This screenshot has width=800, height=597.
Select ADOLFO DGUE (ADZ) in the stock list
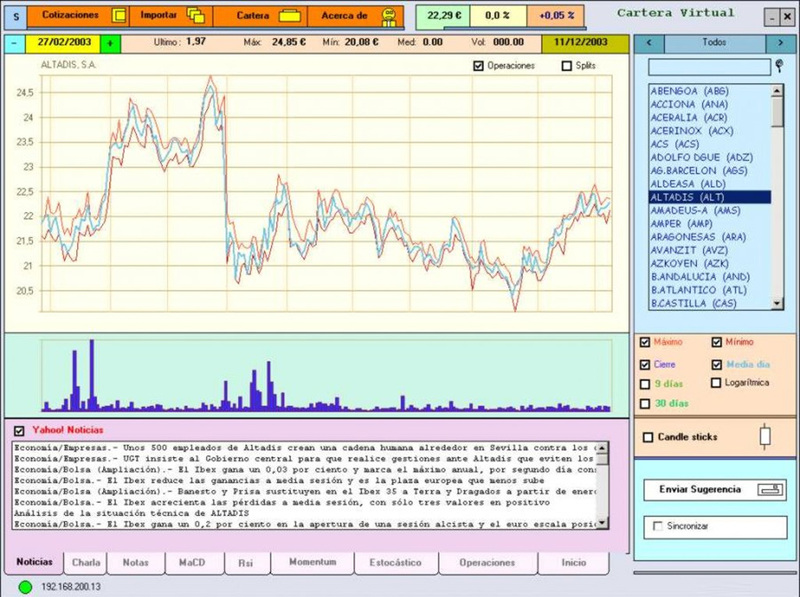tap(710, 158)
